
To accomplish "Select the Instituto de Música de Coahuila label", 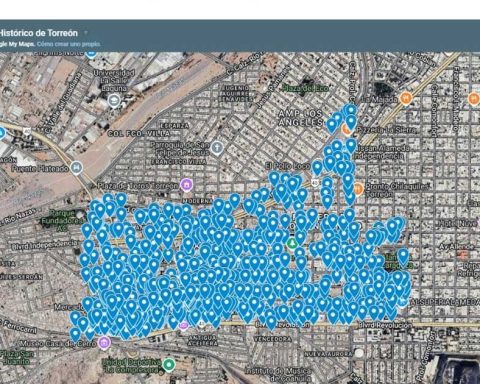I will coord(278,374).
